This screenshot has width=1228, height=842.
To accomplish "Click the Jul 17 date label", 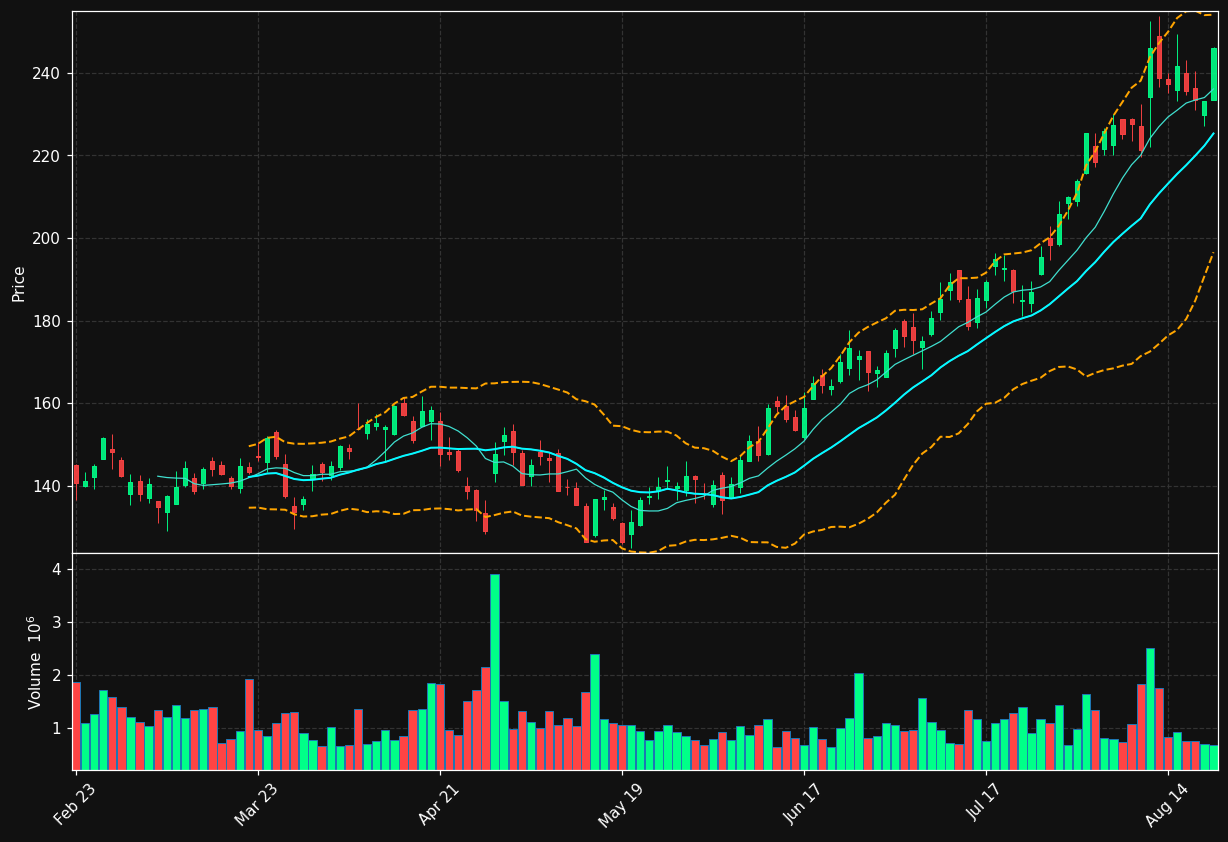I will [x=986, y=803].
